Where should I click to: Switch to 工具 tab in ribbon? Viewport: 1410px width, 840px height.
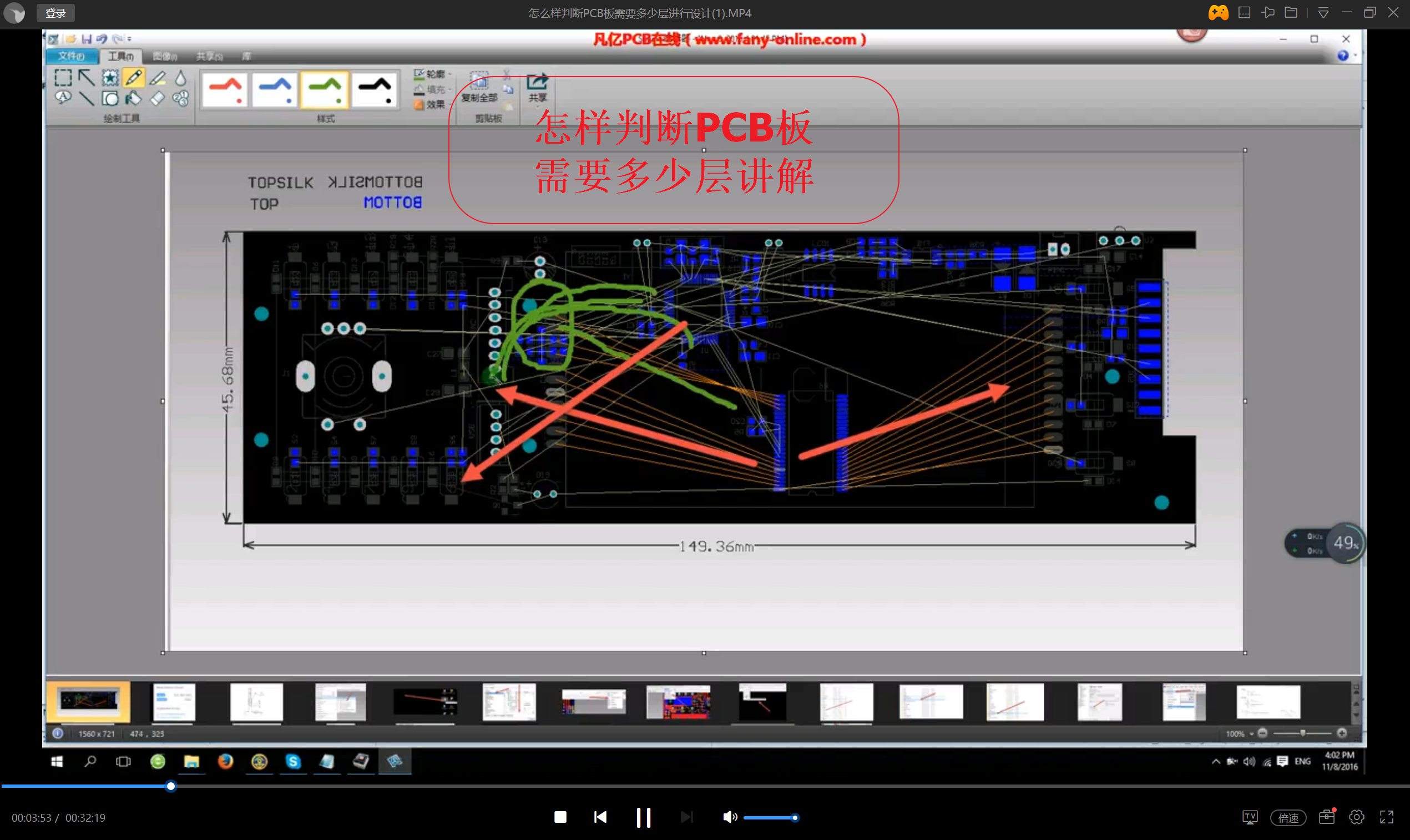point(120,56)
